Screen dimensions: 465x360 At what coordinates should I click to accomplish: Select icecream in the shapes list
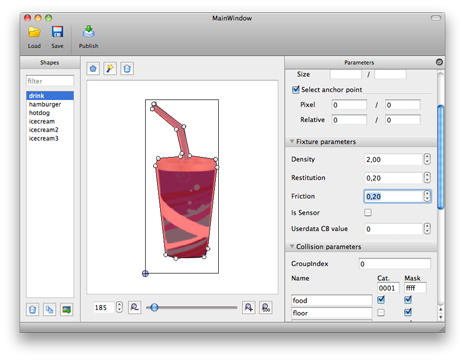(x=50, y=121)
